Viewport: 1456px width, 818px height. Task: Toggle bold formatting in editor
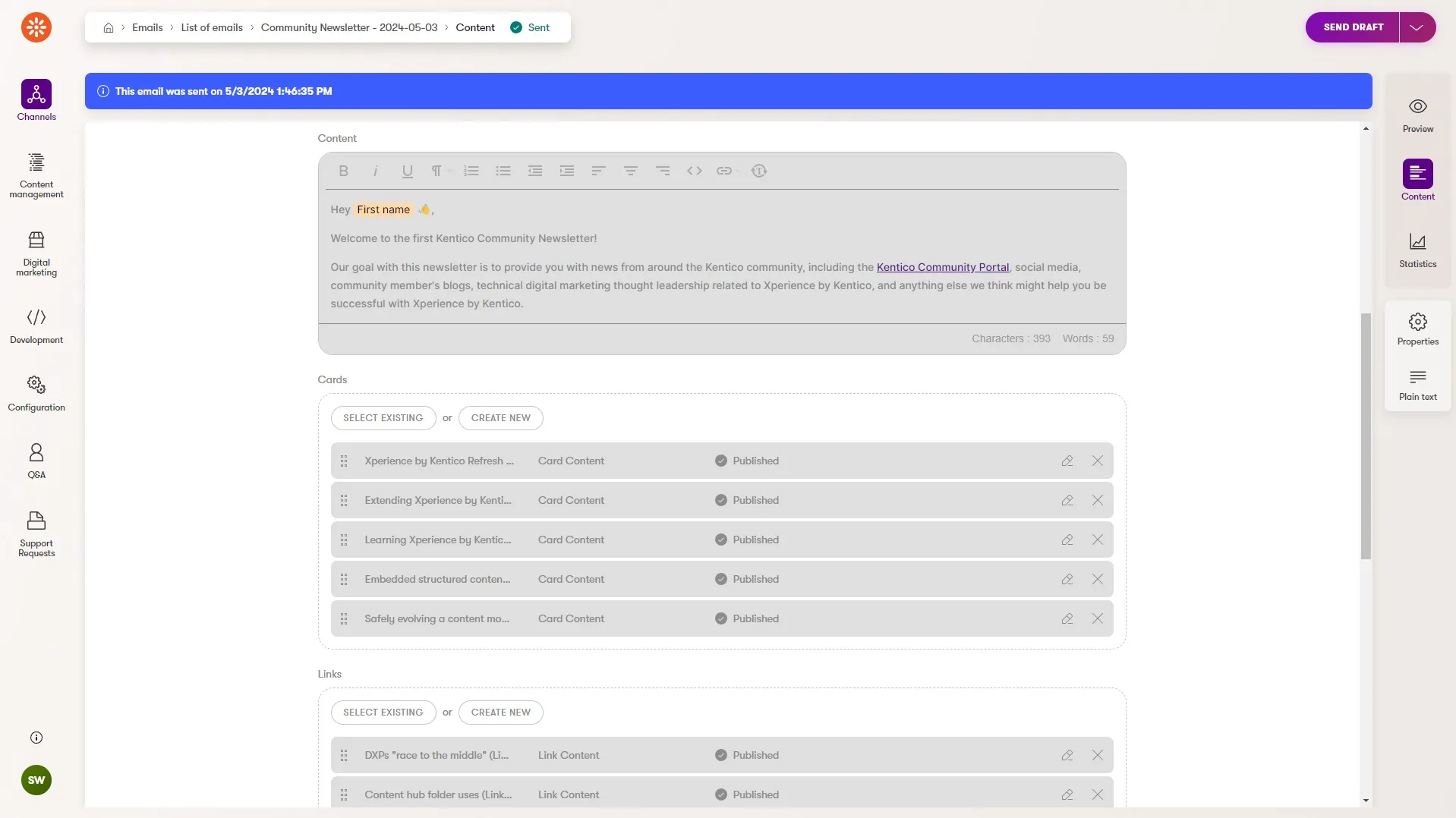coord(343,171)
